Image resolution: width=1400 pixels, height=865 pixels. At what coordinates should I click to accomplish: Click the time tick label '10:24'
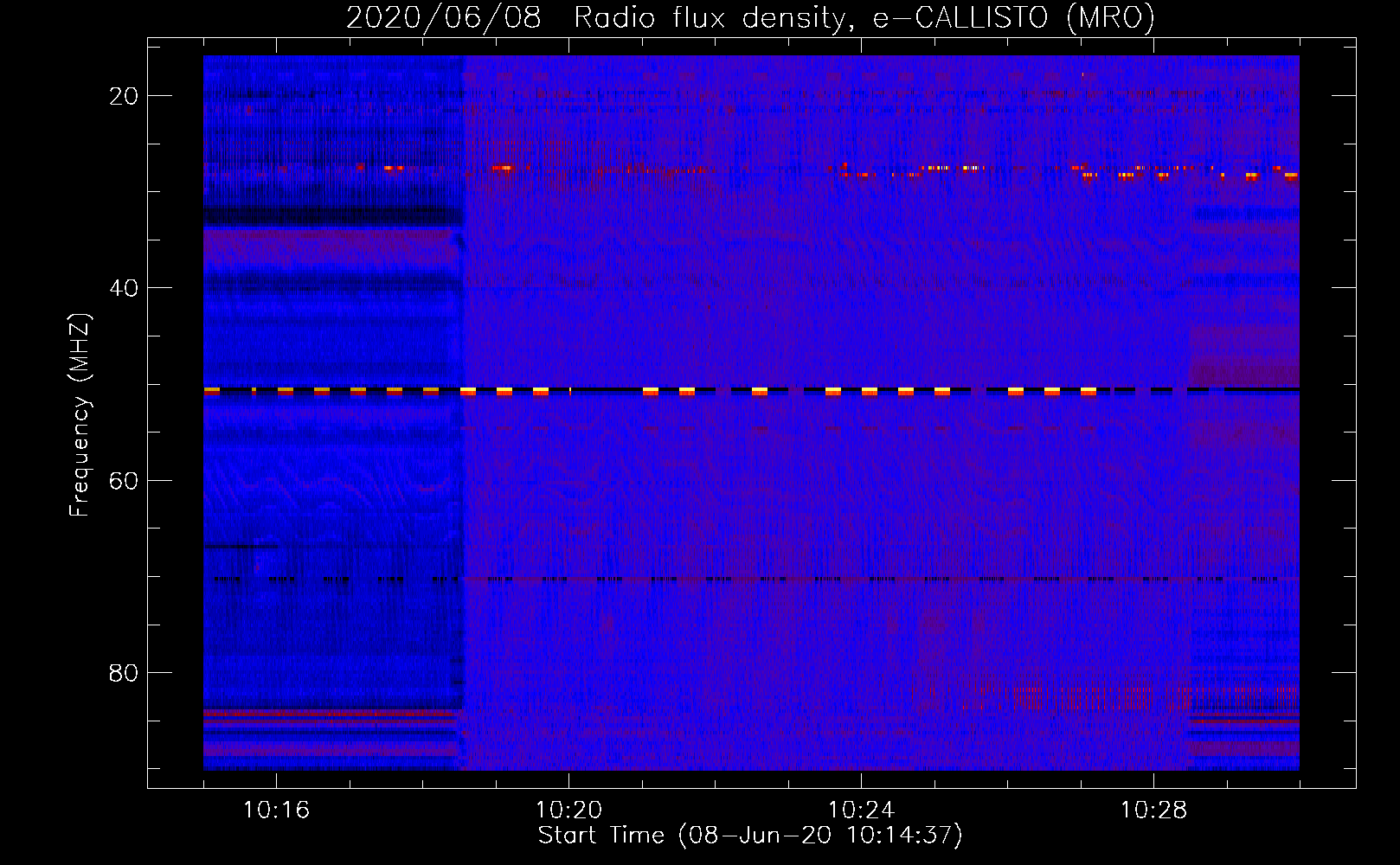[x=861, y=811]
